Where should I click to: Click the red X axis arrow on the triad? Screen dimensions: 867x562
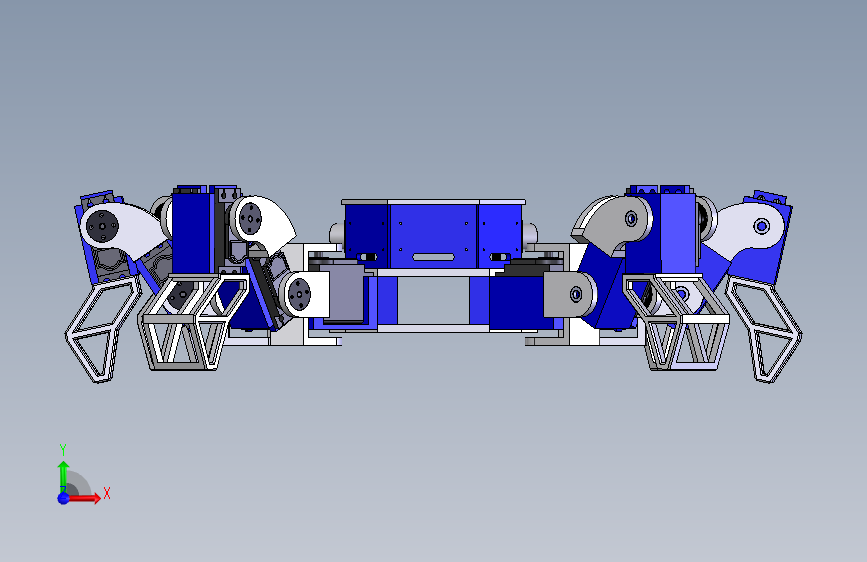pyautogui.click(x=84, y=498)
